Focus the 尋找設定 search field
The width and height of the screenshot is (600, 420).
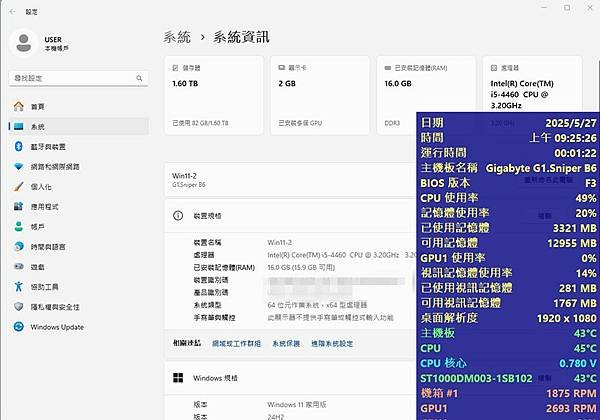click(x=78, y=78)
